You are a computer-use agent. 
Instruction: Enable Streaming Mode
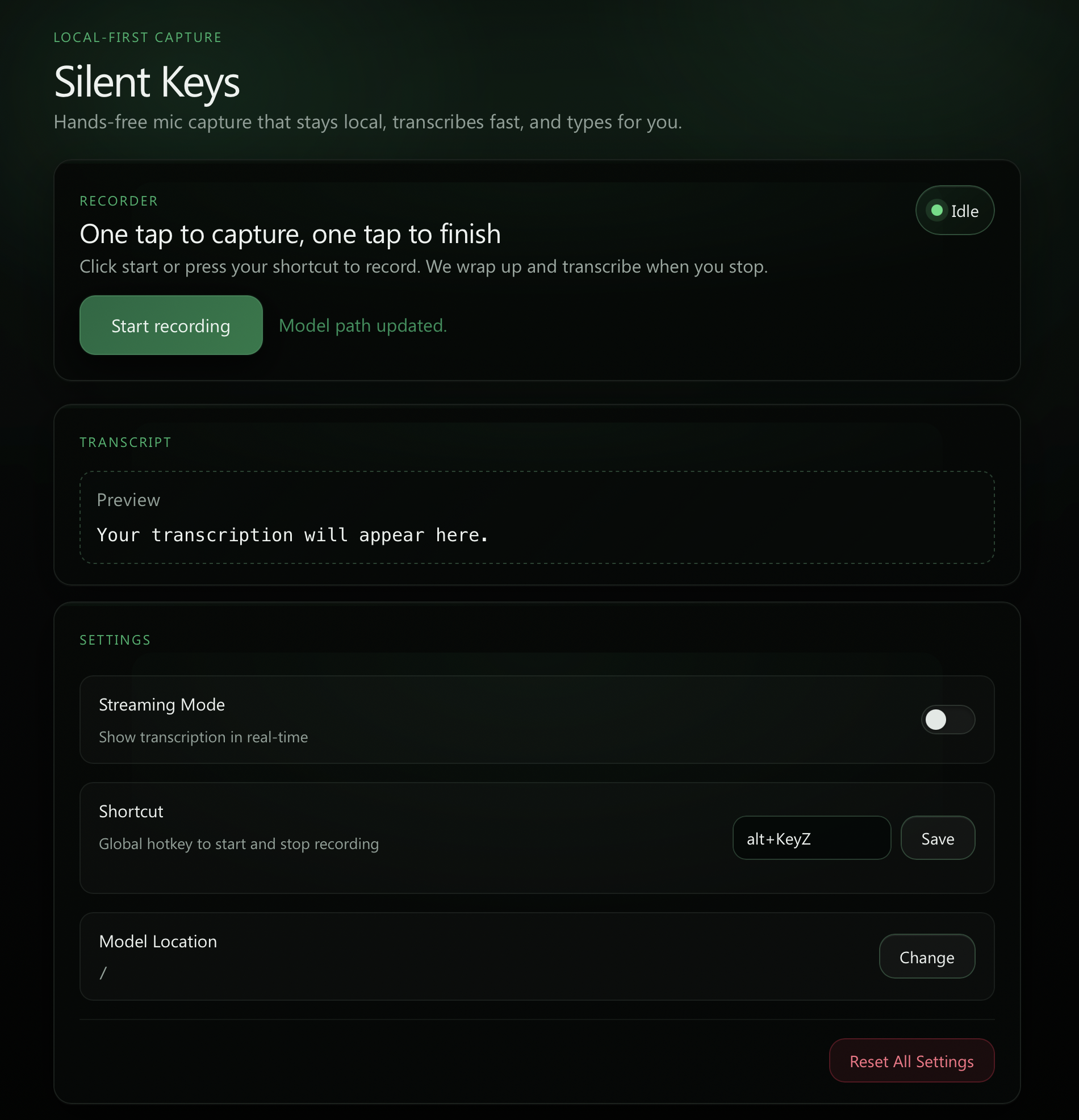point(948,720)
